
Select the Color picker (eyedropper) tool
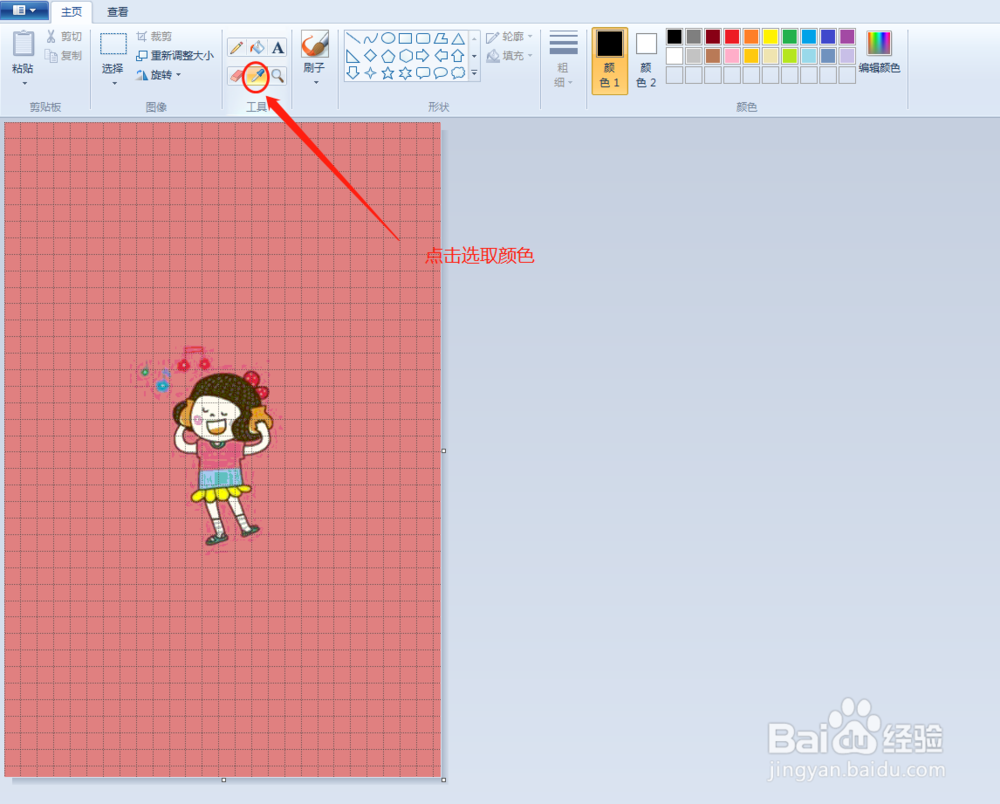click(255, 75)
